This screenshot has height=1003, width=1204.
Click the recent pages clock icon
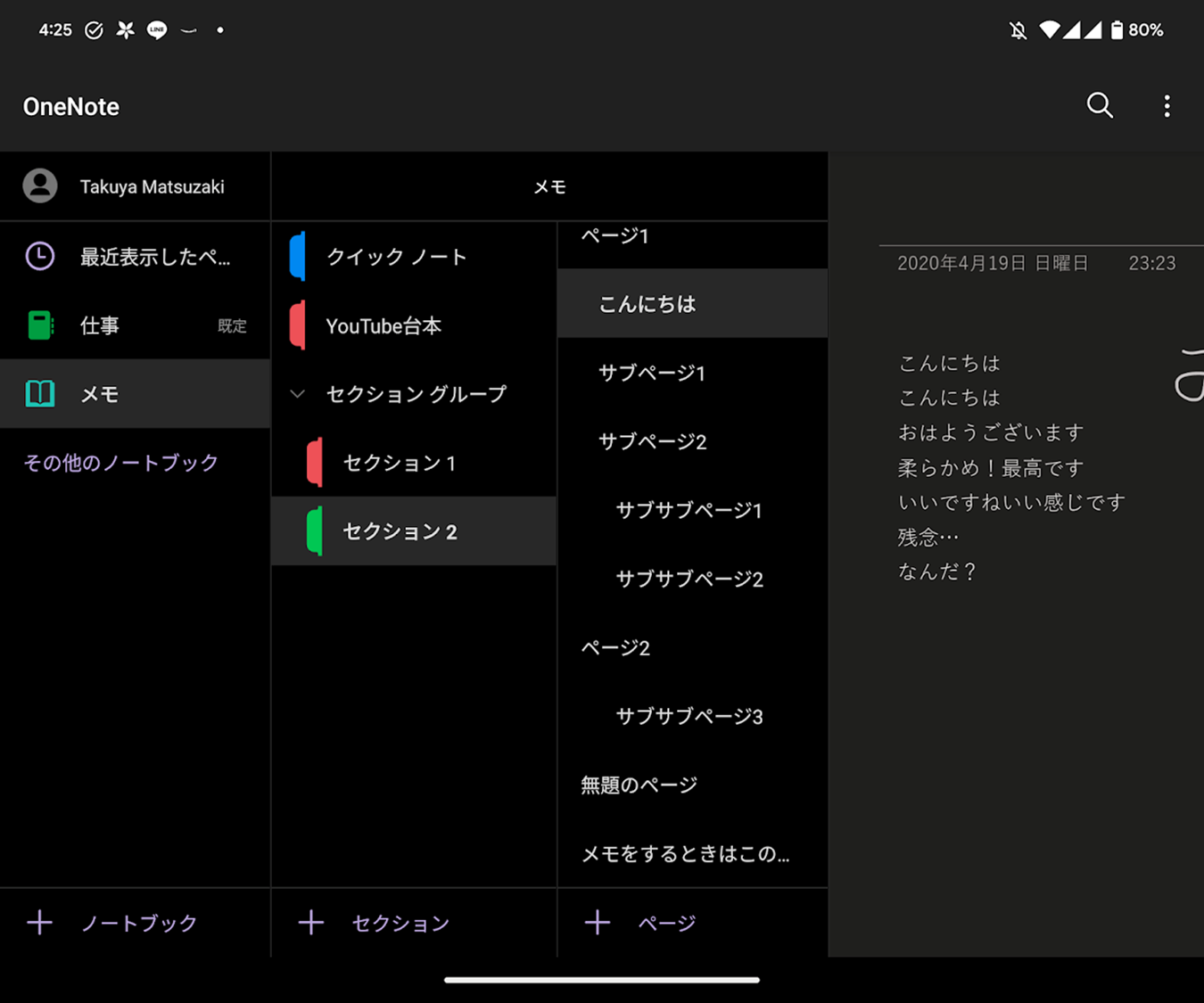[40, 256]
